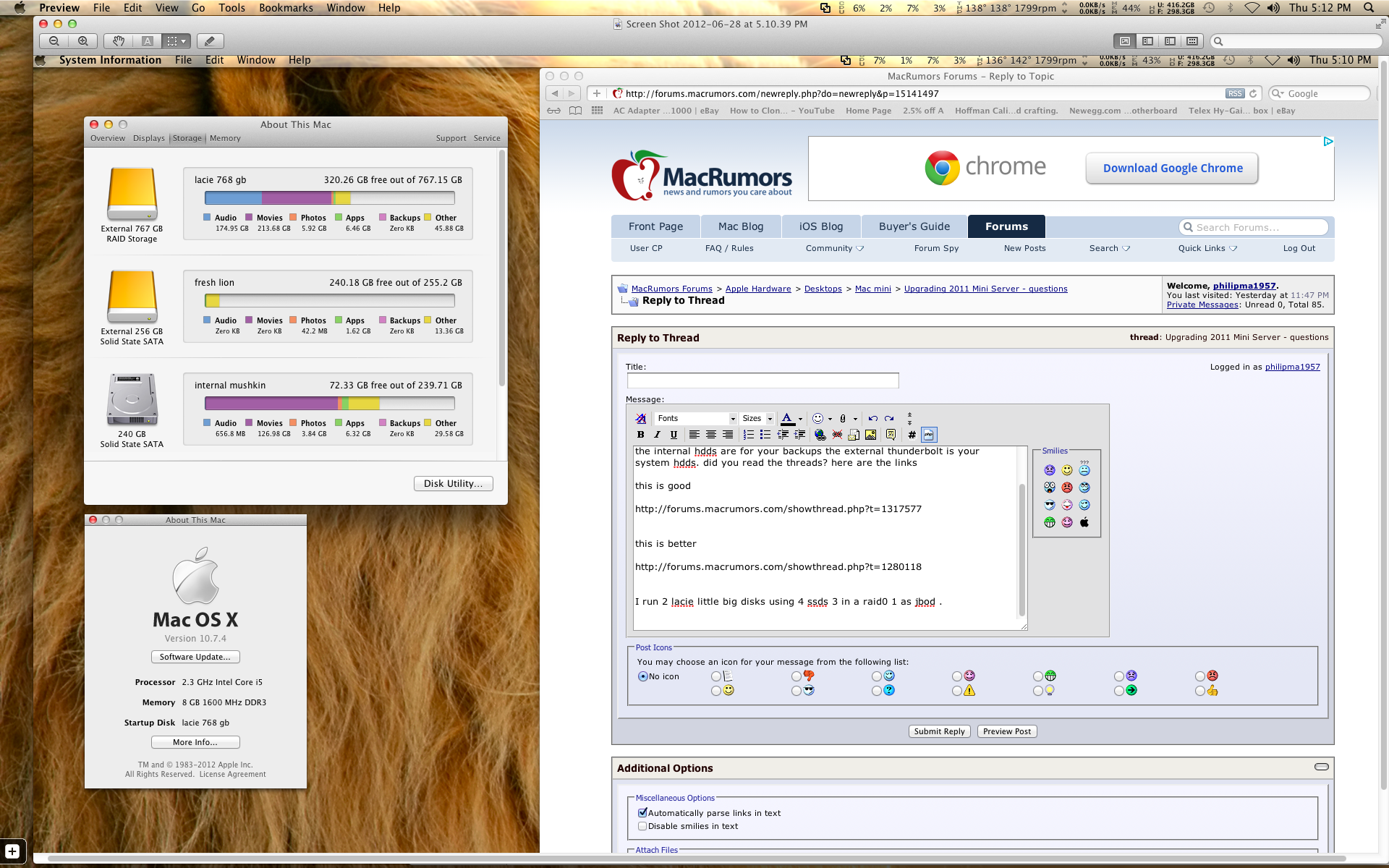Click the undo arrow in message editor
The height and width of the screenshot is (868, 1389).
pos(873,418)
